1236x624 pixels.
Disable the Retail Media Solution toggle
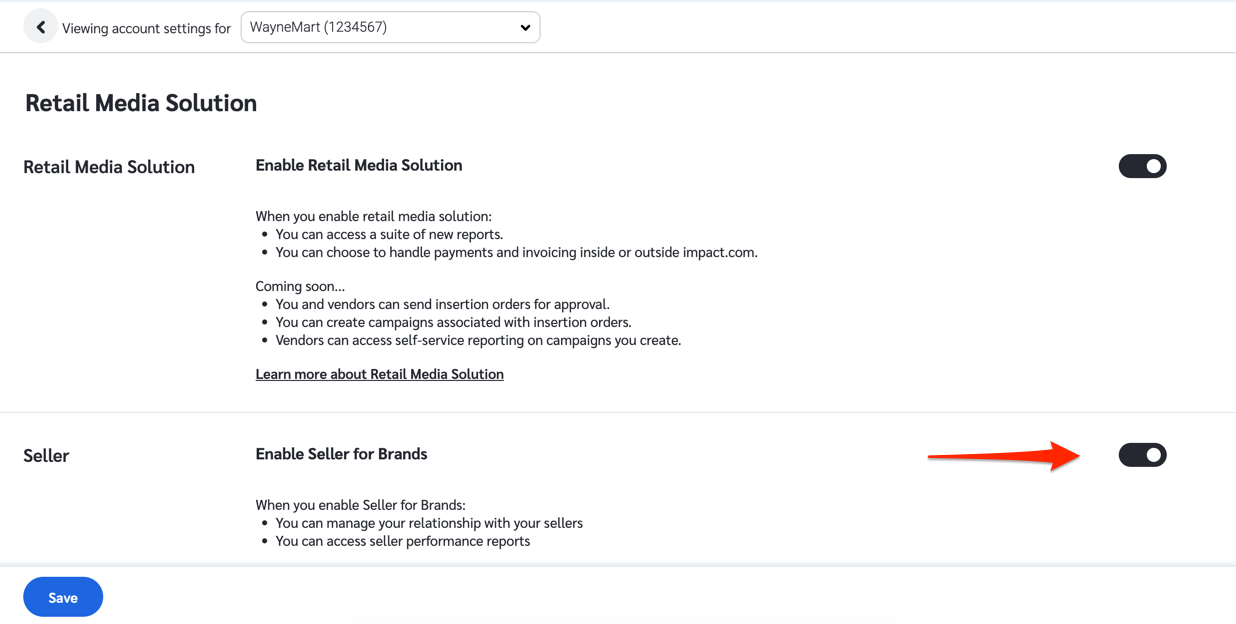1142,166
